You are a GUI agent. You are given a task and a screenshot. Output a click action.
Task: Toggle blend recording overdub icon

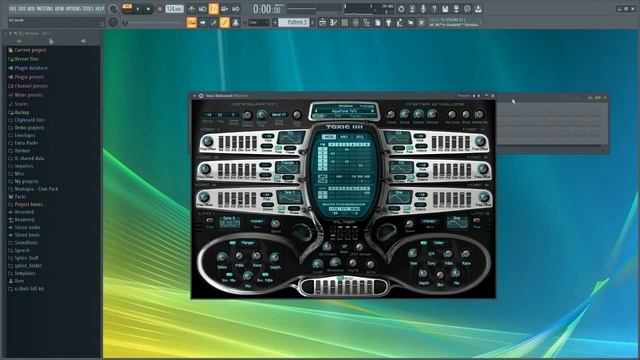pos(224,9)
